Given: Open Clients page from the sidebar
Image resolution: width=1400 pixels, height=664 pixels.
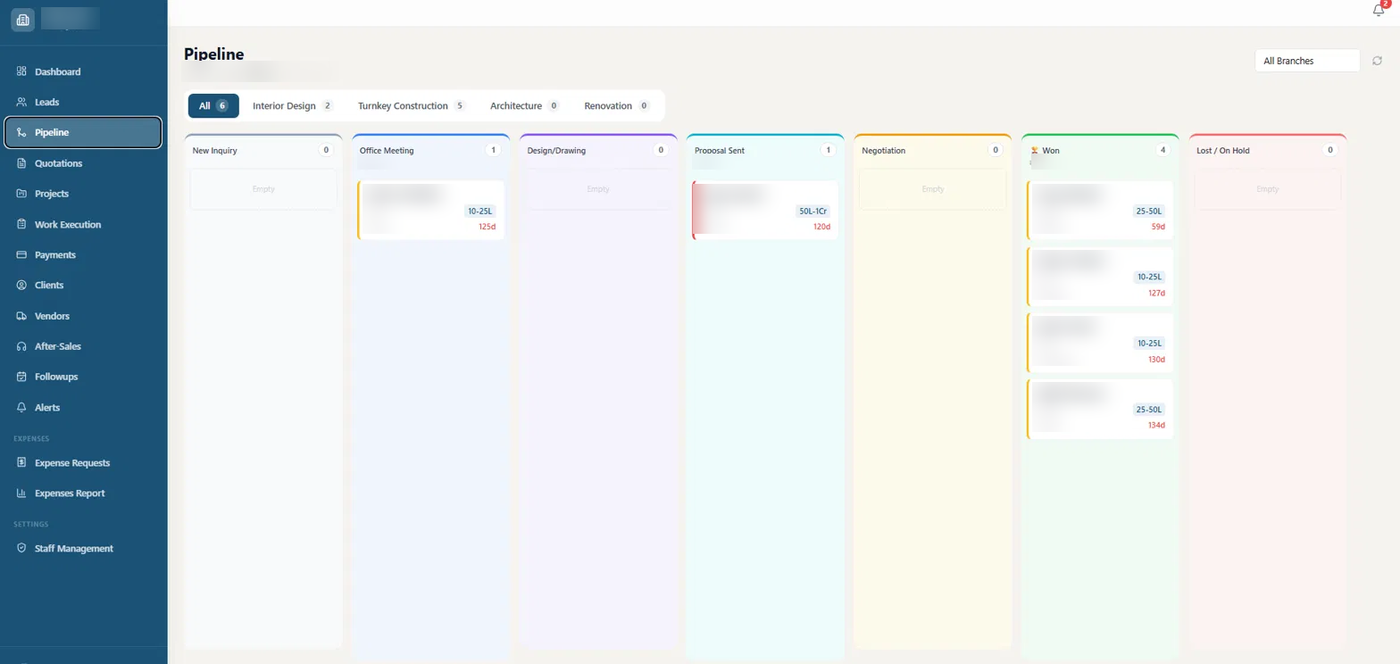Looking at the screenshot, I should (83, 285).
